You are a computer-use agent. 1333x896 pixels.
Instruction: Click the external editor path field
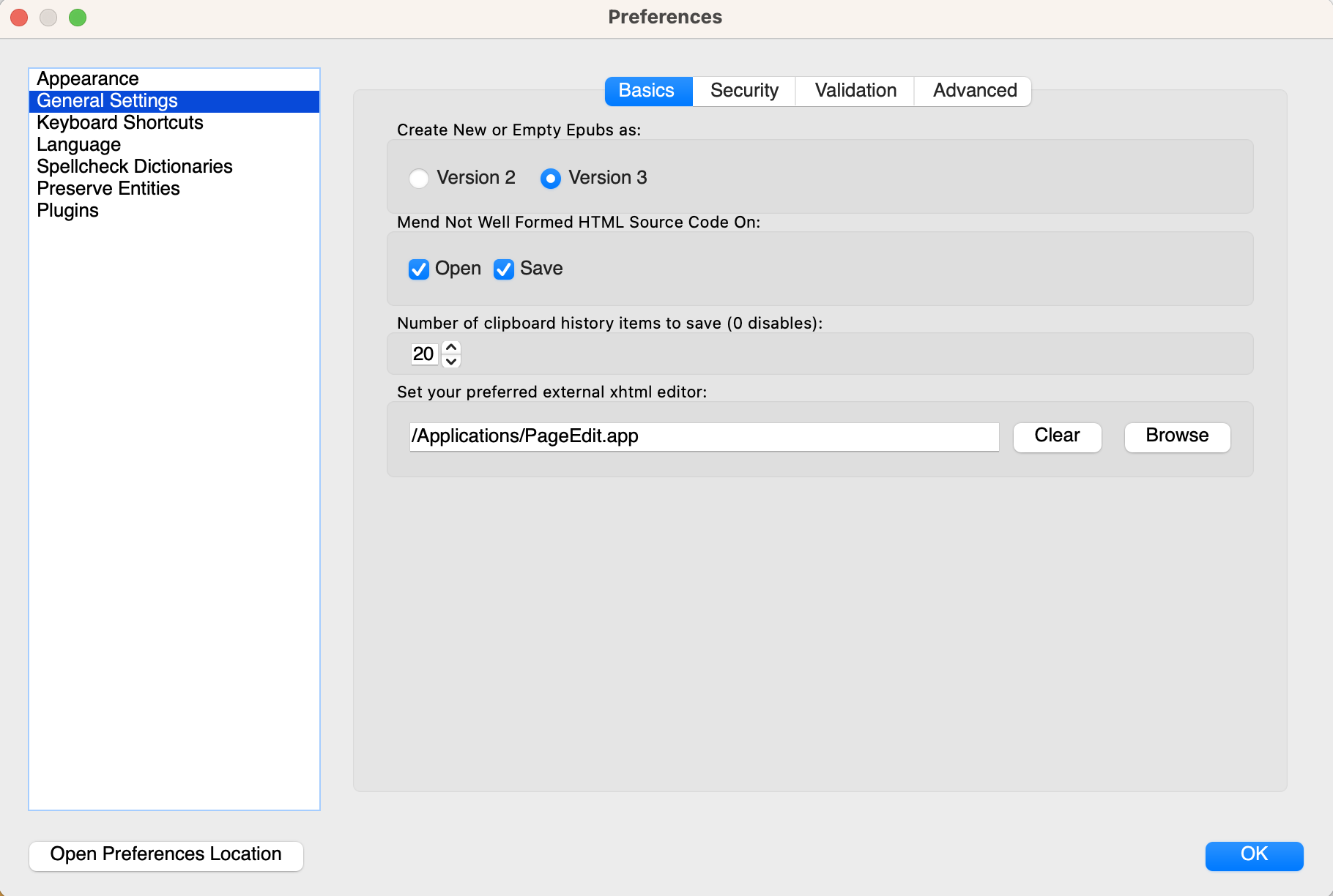tap(703, 436)
